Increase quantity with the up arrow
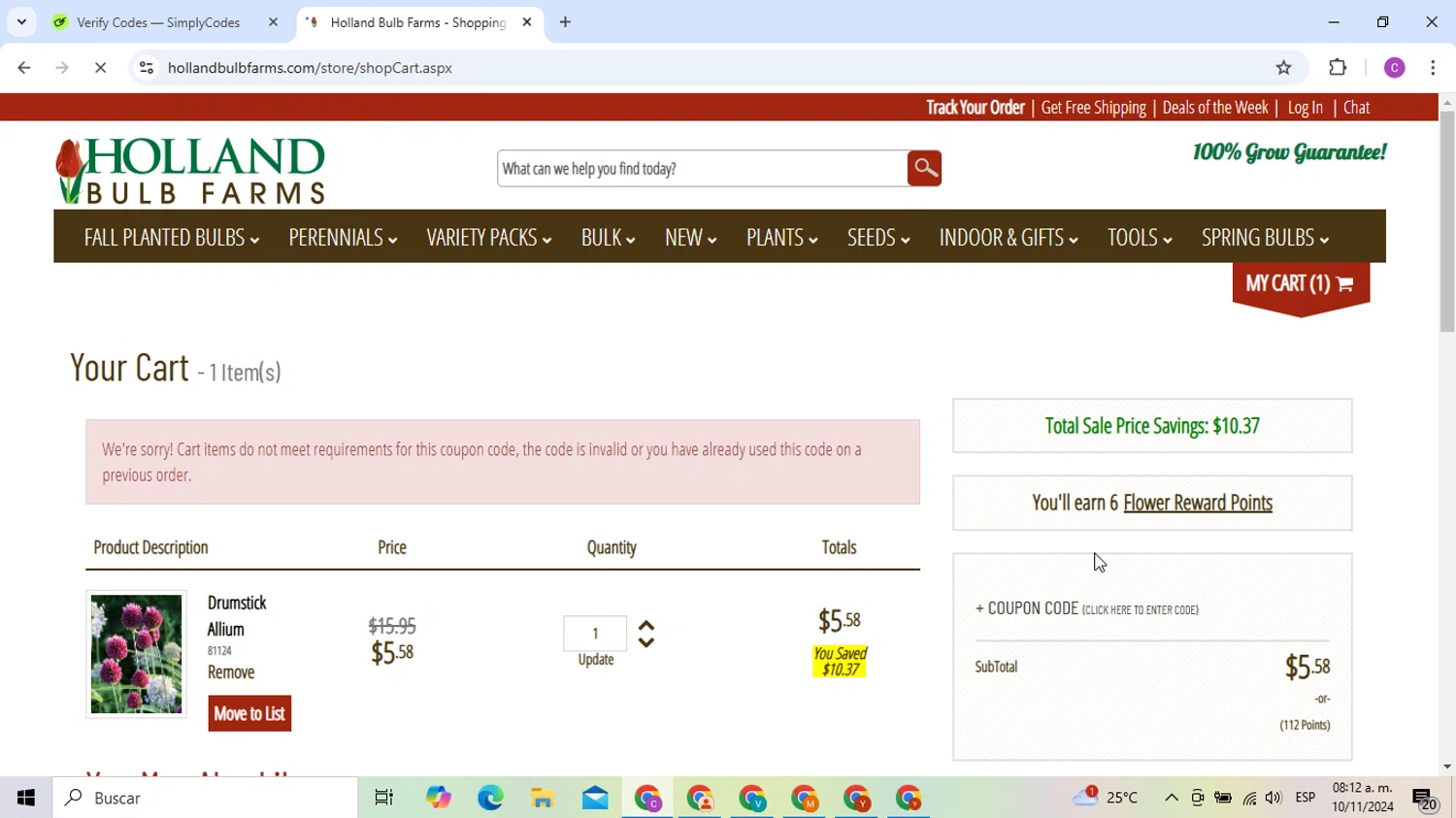The width and height of the screenshot is (1456, 818). point(646,627)
